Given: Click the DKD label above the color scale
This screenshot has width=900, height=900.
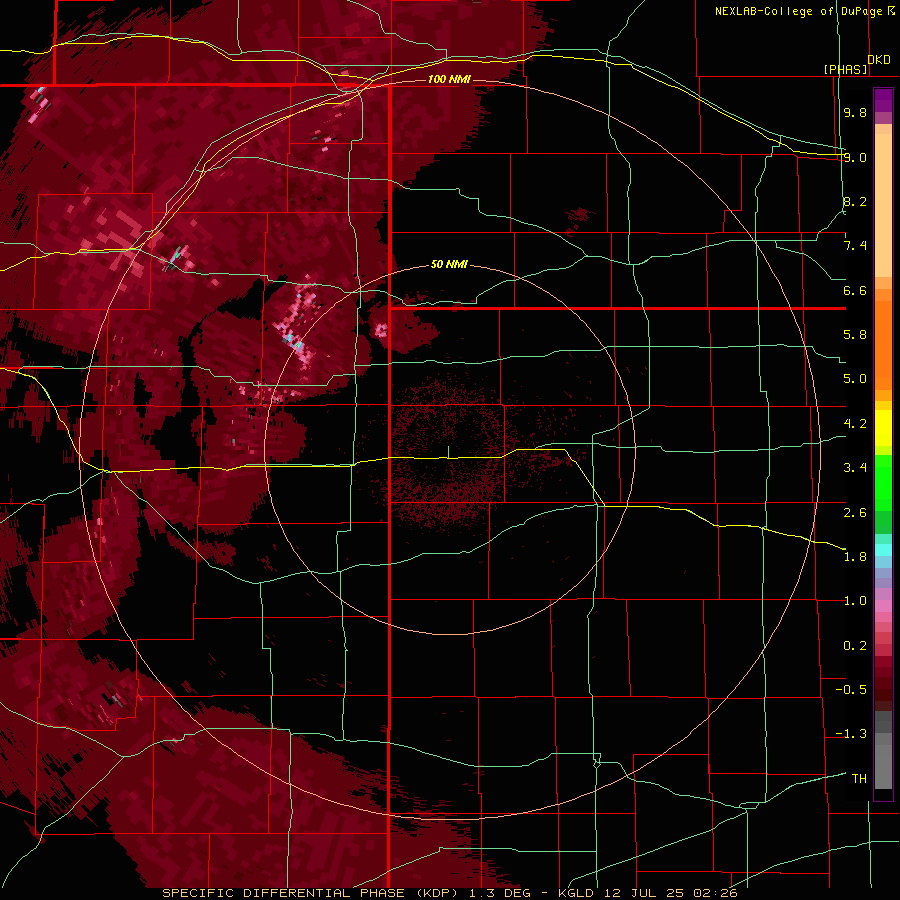Looking at the screenshot, I should tap(879, 60).
